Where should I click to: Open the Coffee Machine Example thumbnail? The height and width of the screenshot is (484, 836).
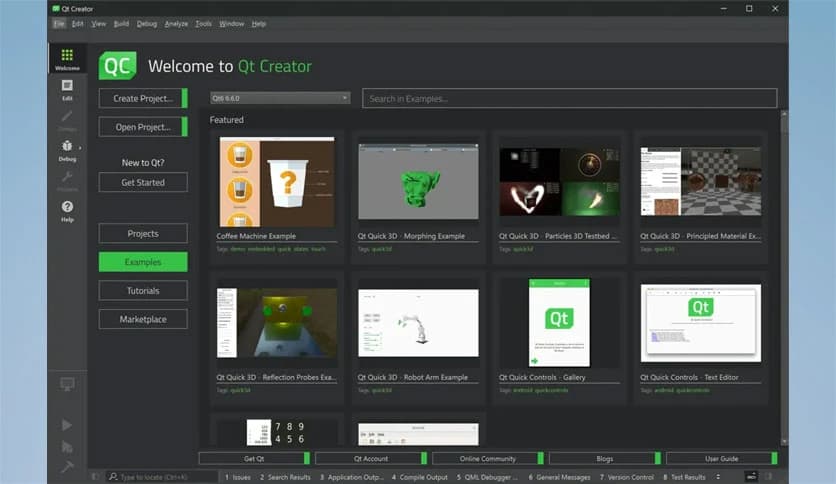pyautogui.click(x=277, y=182)
